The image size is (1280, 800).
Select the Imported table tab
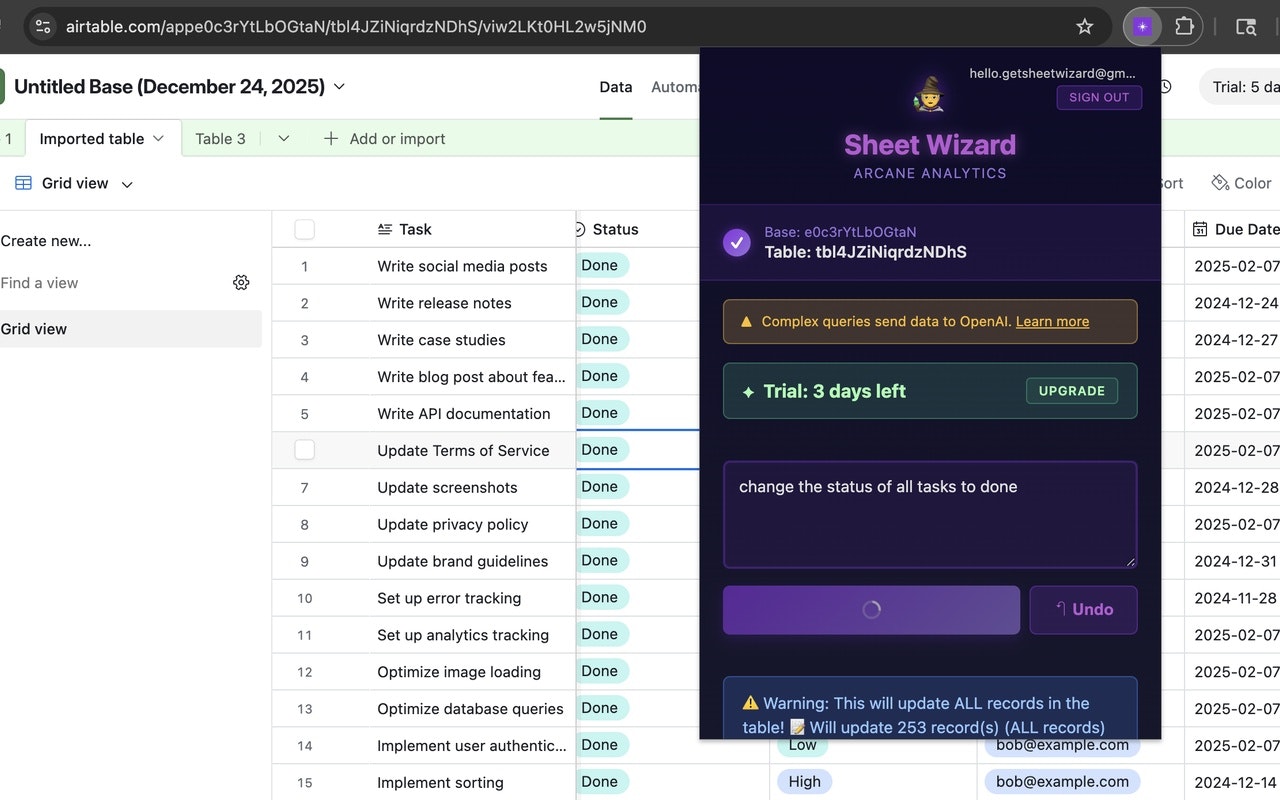tap(91, 138)
